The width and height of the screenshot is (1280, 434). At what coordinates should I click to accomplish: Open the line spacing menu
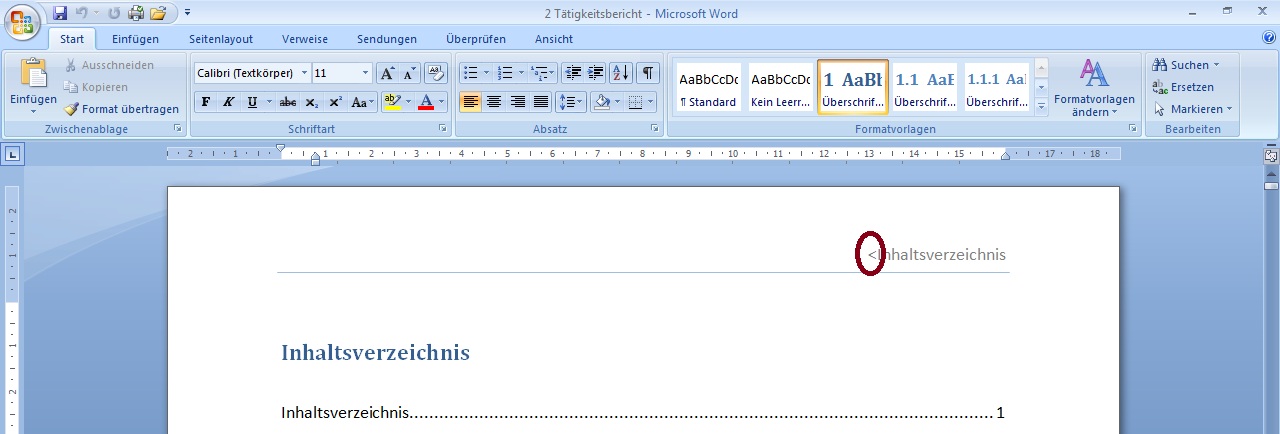[571, 102]
